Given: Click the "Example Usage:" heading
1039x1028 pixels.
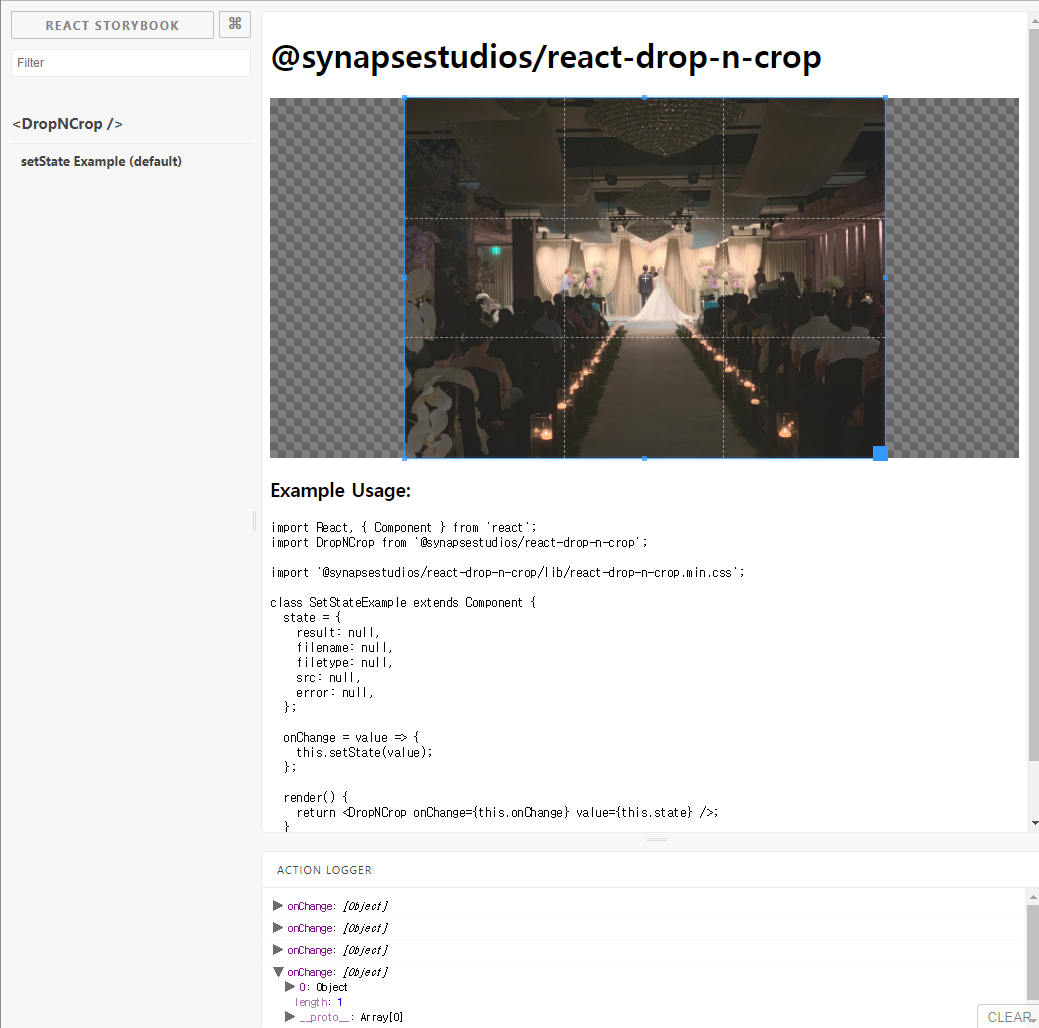Looking at the screenshot, I should [341, 490].
